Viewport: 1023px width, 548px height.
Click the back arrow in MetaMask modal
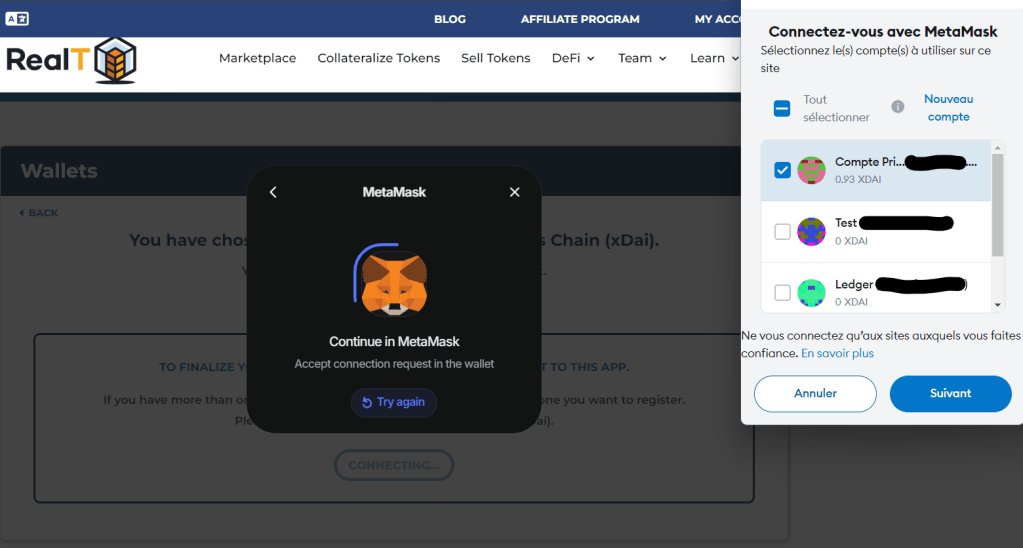click(x=273, y=192)
